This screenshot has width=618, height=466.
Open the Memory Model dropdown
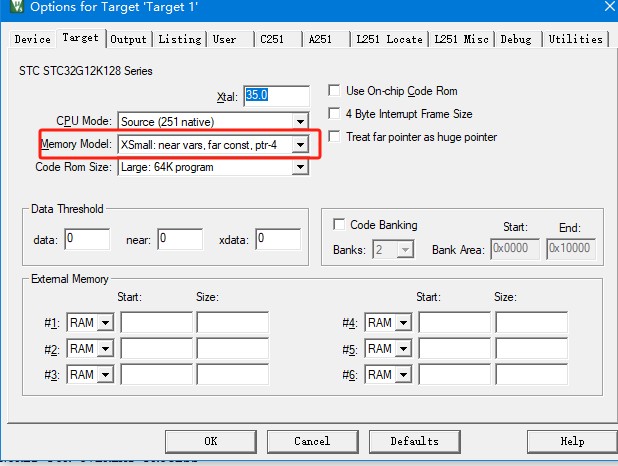click(300, 145)
